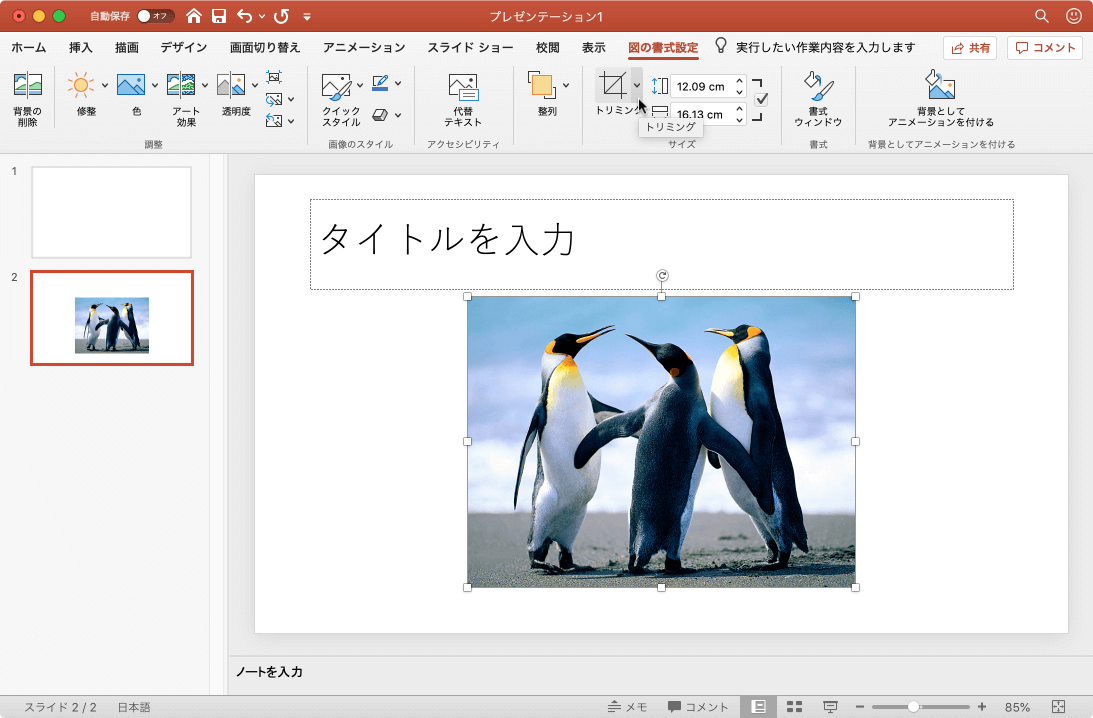Click the コメント button at top right
The height and width of the screenshot is (718, 1093).
click(x=1045, y=48)
